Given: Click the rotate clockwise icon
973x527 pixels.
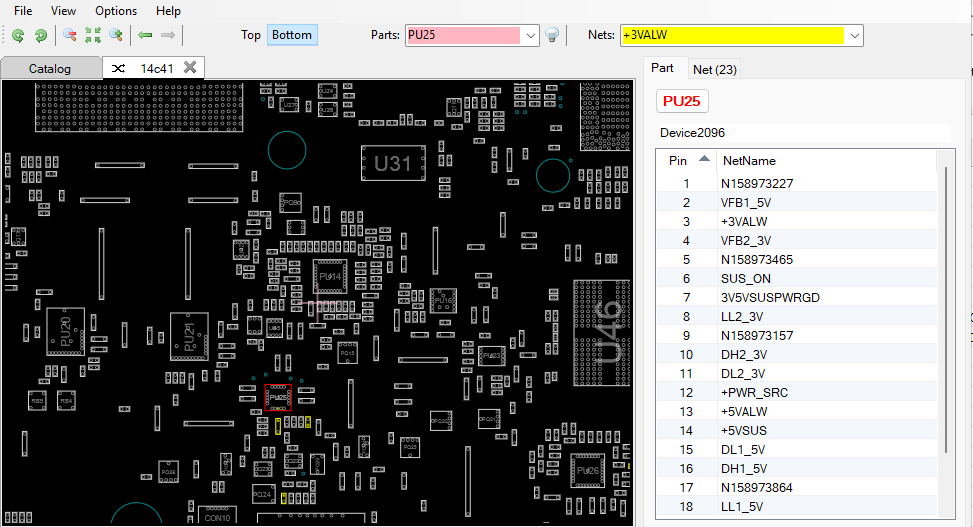Looking at the screenshot, I should pos(41,35).
